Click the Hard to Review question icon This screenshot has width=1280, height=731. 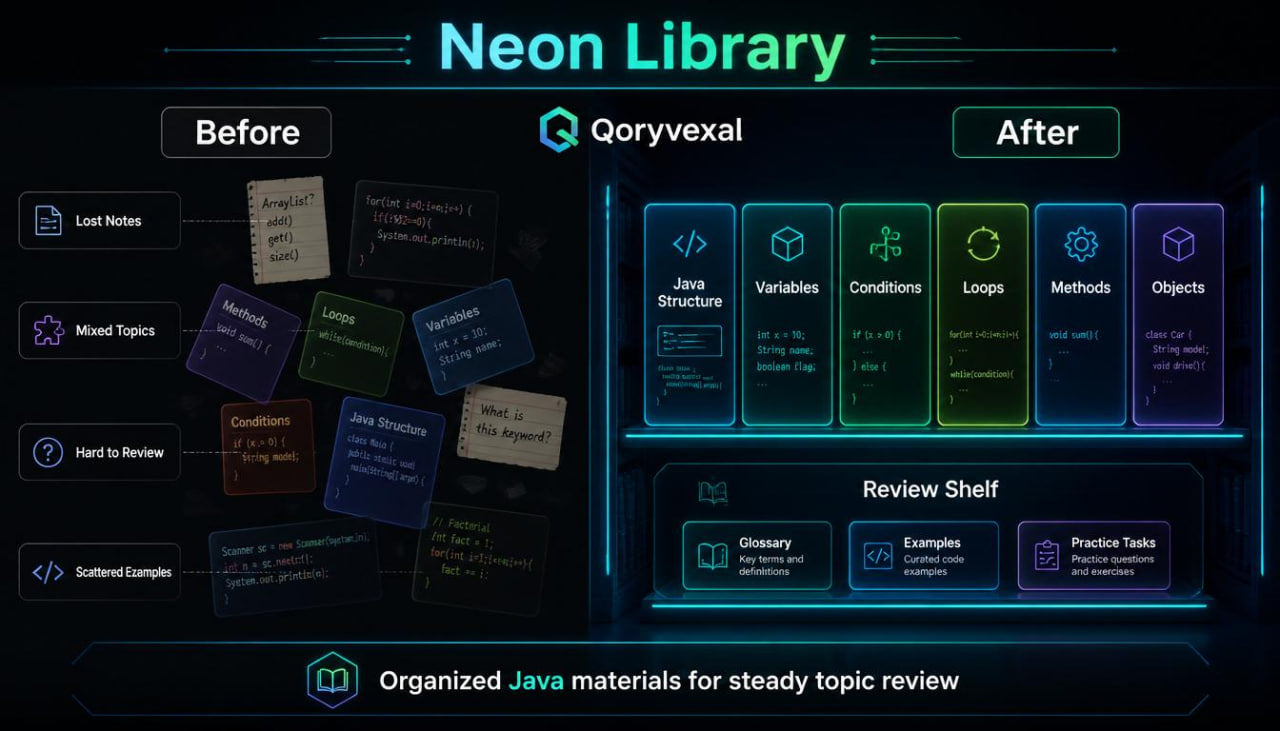tap(48, 452)
